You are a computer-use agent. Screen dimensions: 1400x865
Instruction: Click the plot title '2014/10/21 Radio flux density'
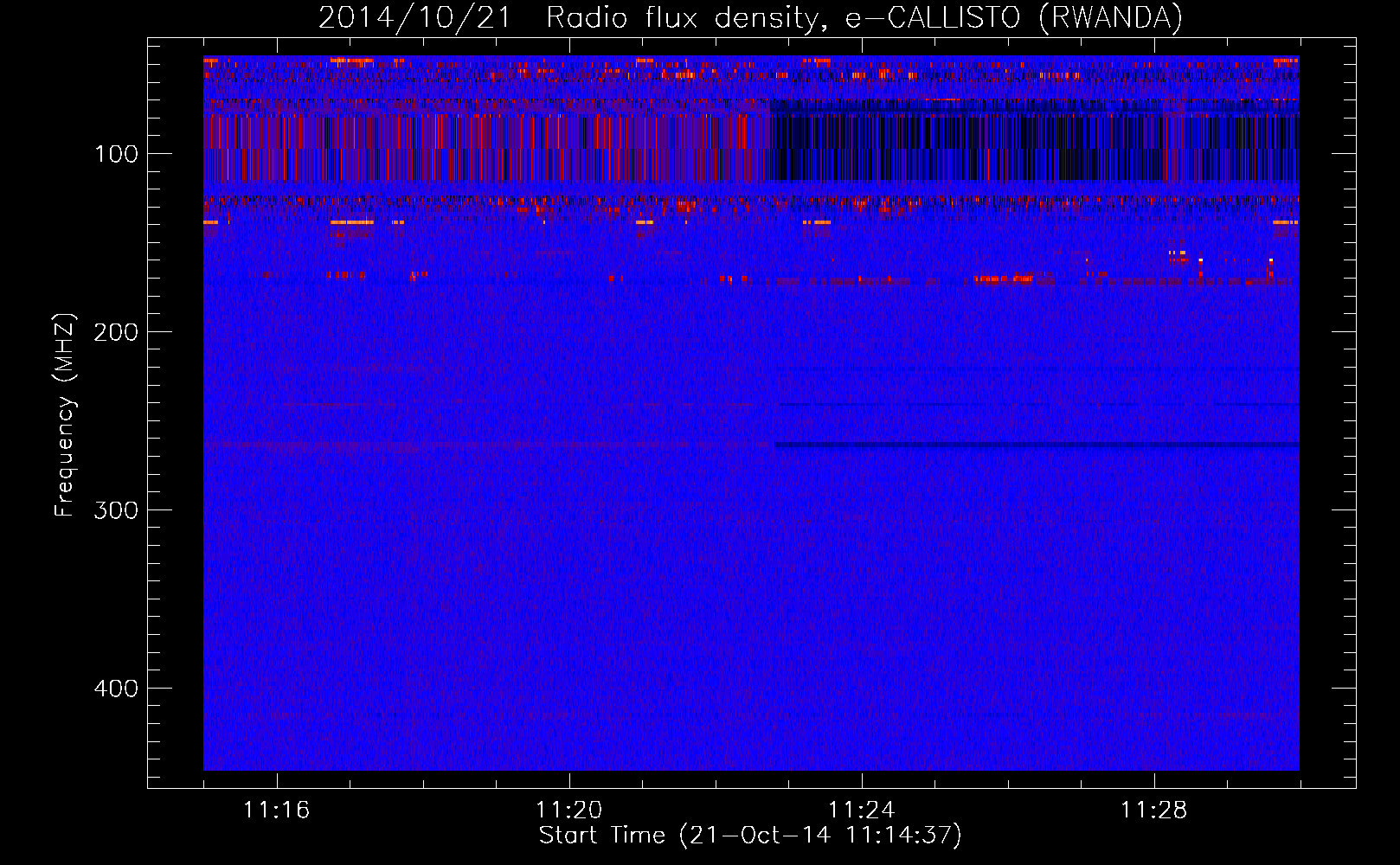(750, 17)
